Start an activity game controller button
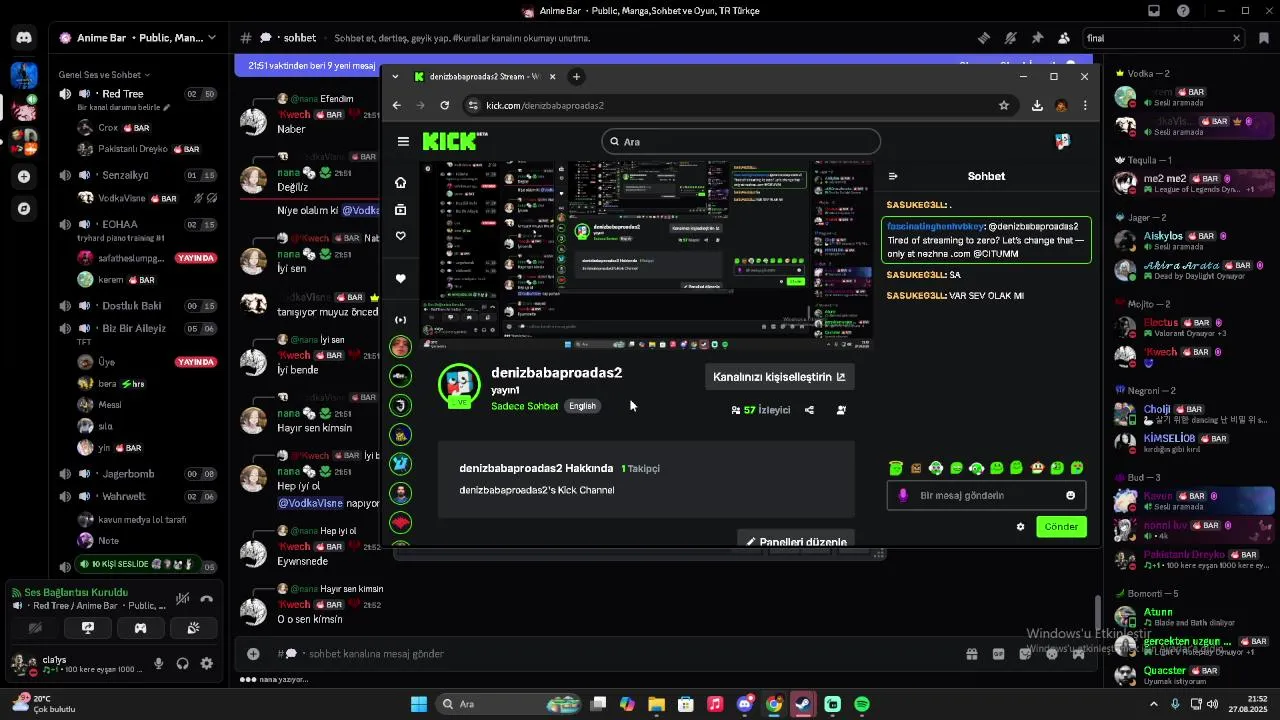The height and width of the screenshot is (720, 1280). (141, 628)
